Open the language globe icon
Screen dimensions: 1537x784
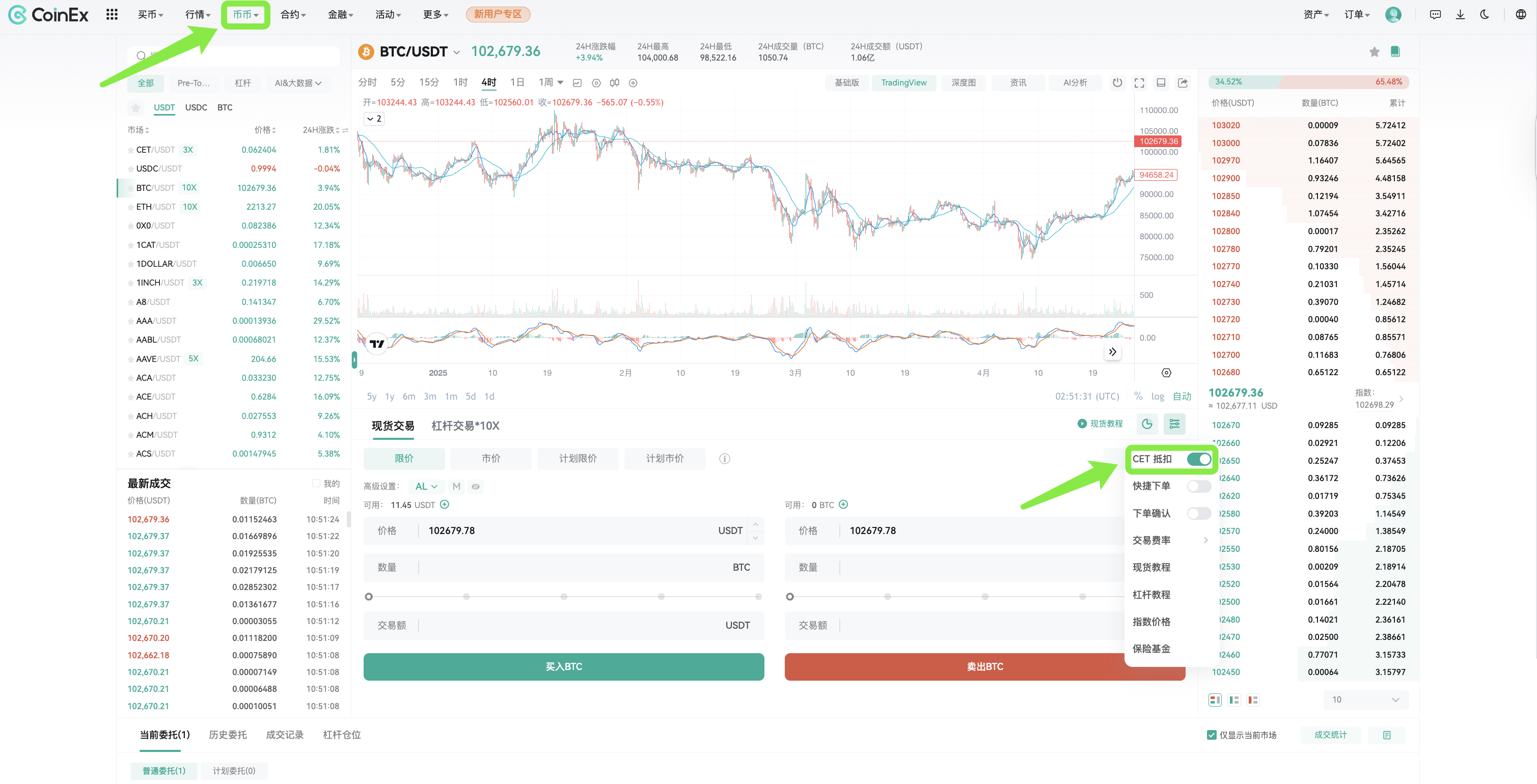(x=1521, y=14)
